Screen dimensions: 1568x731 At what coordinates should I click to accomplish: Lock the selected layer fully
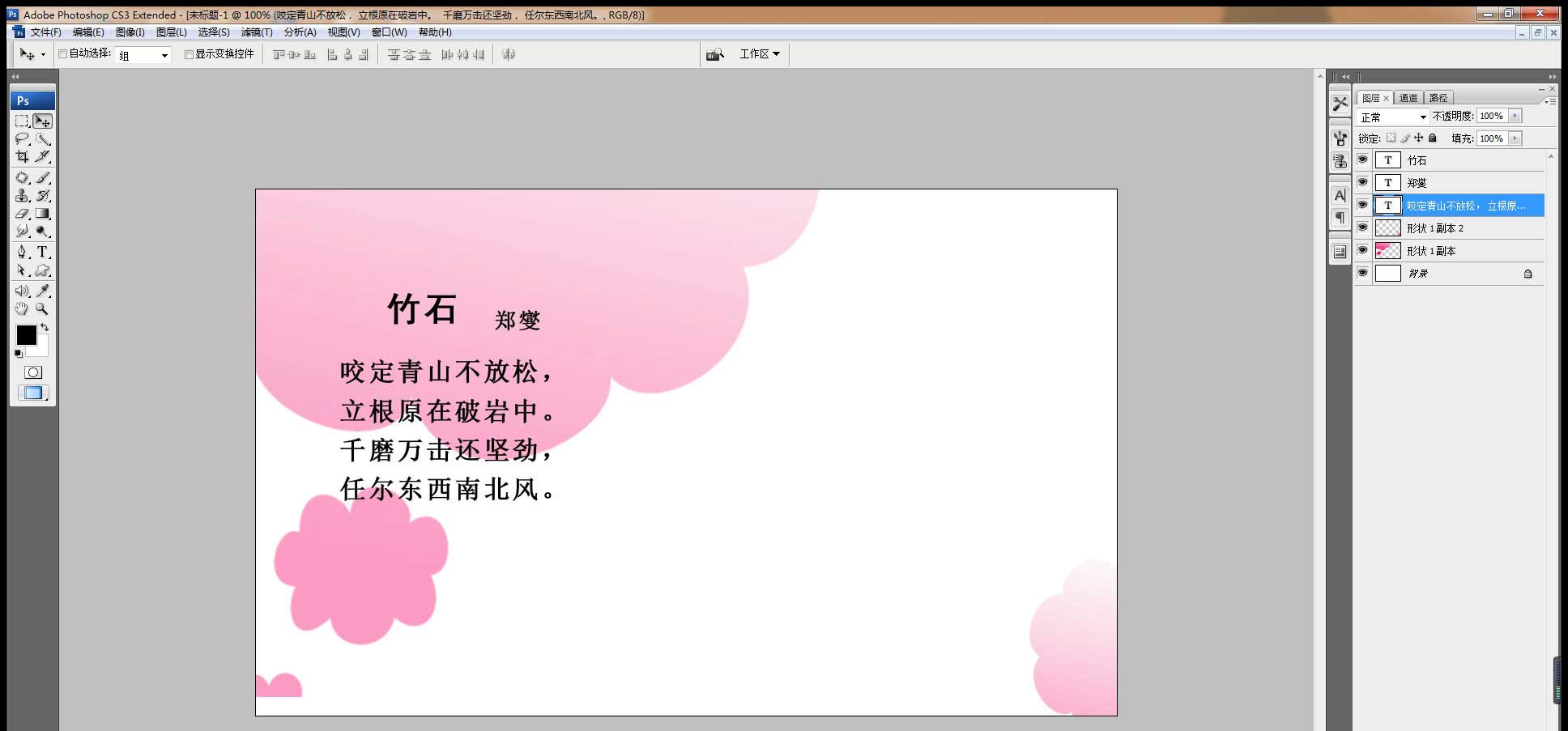(1432, 138)
